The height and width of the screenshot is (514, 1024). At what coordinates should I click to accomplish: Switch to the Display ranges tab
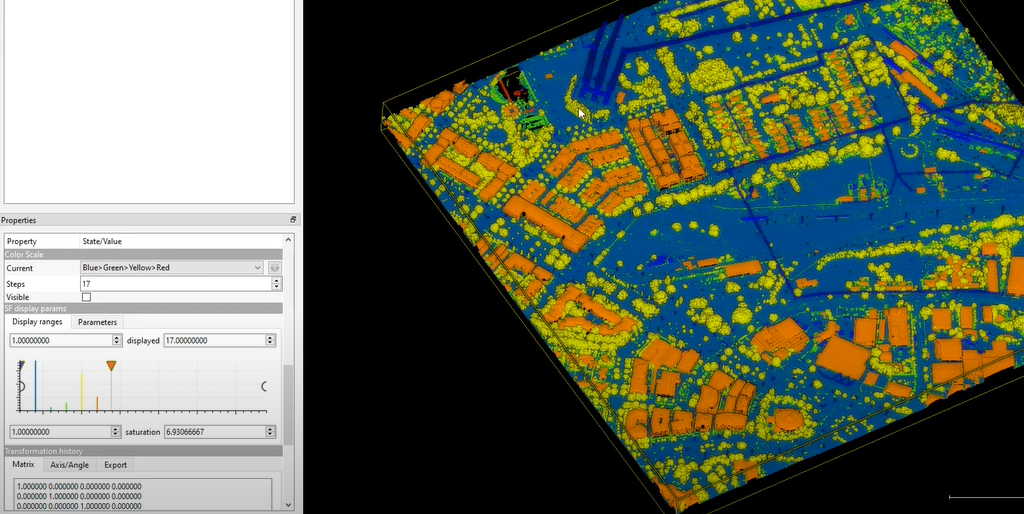[x=37, y=322]
